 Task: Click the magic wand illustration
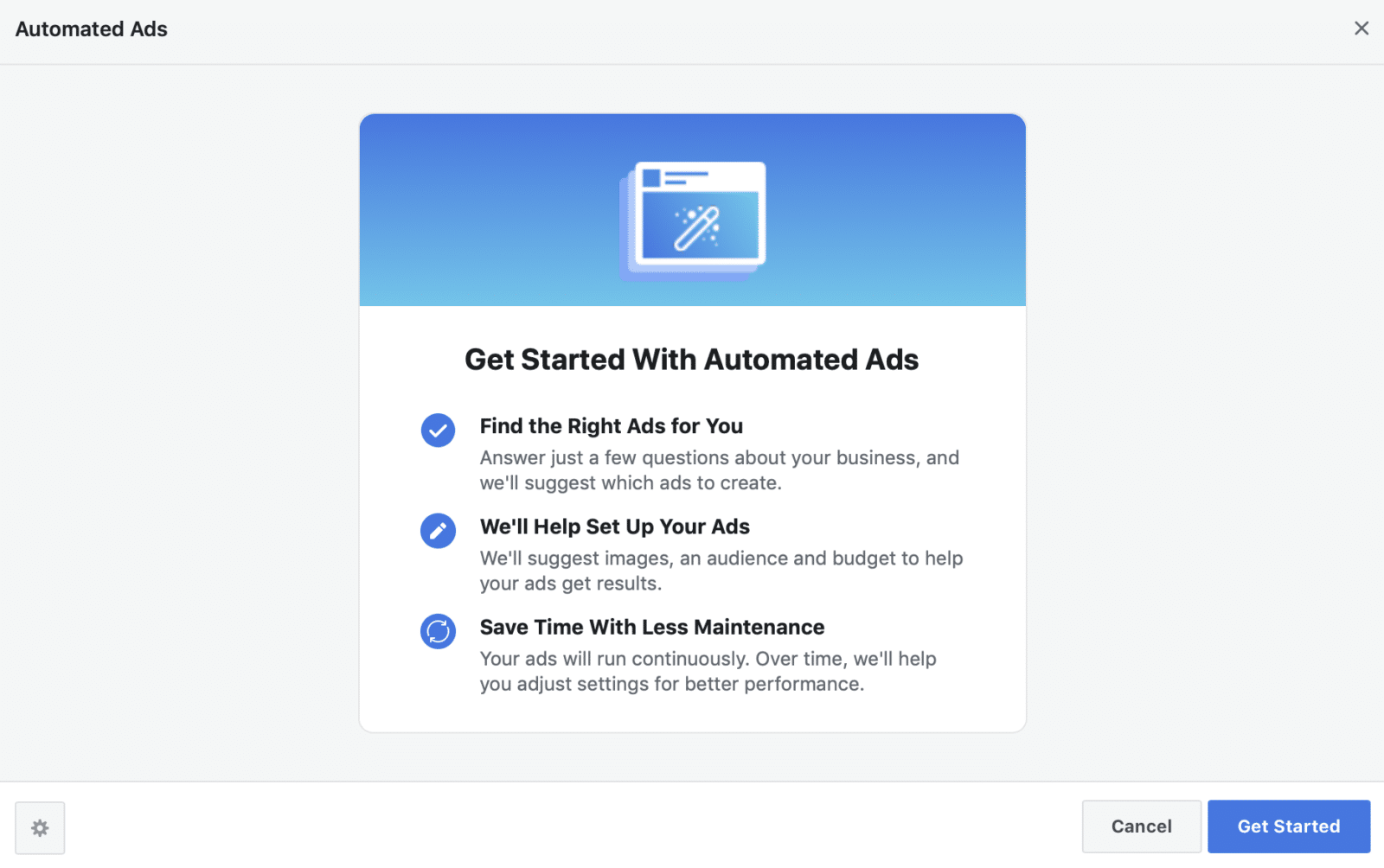tap(697, 227)
